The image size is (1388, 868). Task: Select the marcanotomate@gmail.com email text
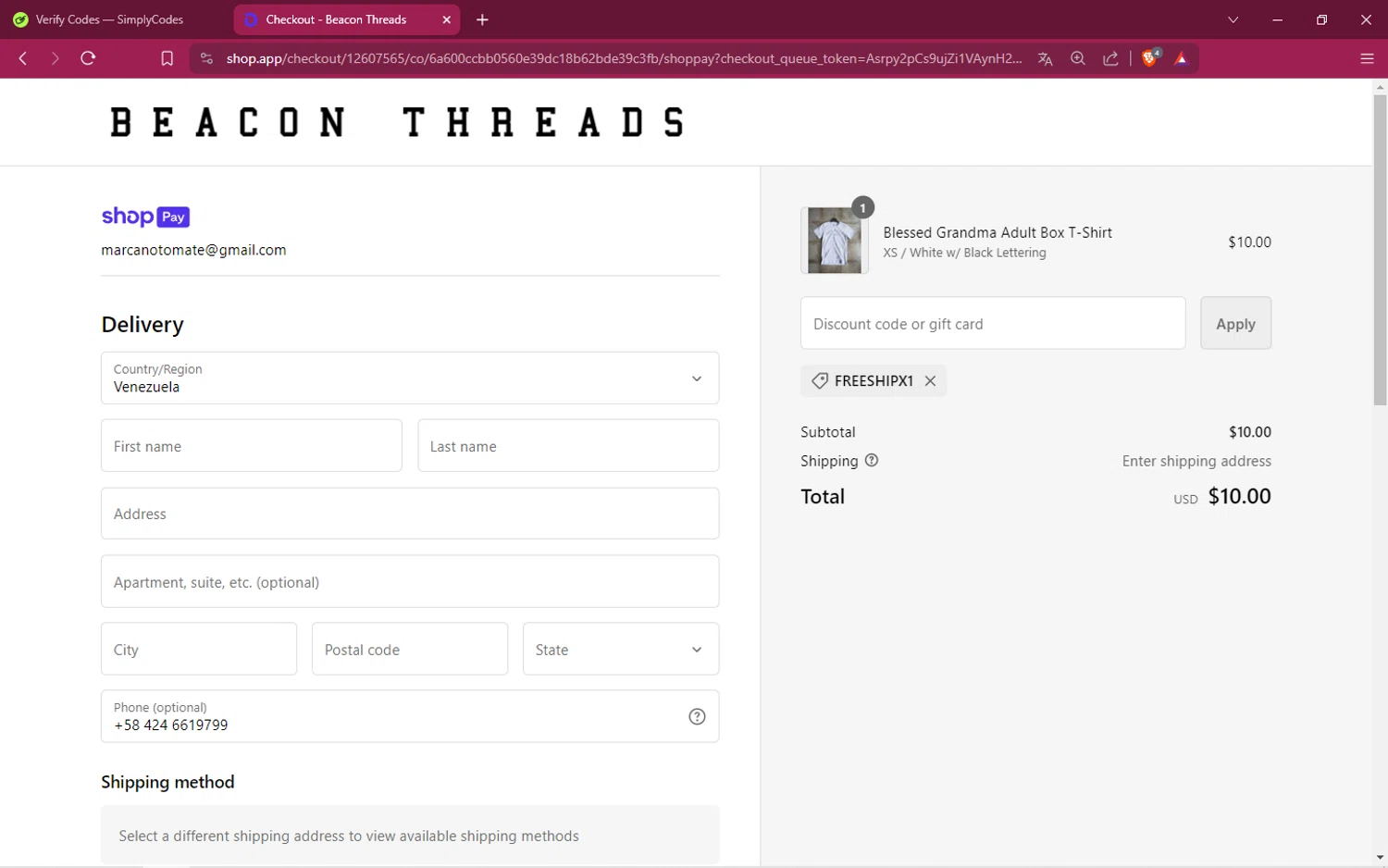point(193,250)
